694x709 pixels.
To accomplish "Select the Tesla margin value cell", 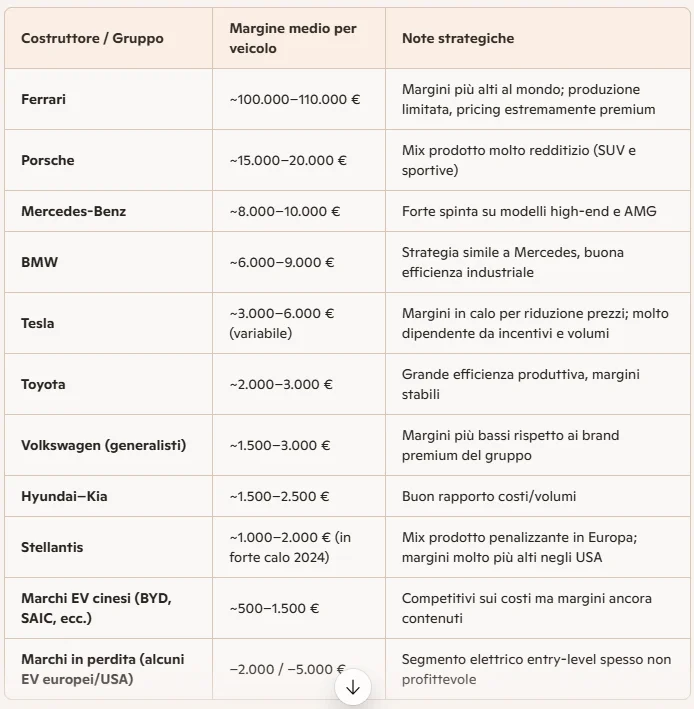I will coord(299,323).
